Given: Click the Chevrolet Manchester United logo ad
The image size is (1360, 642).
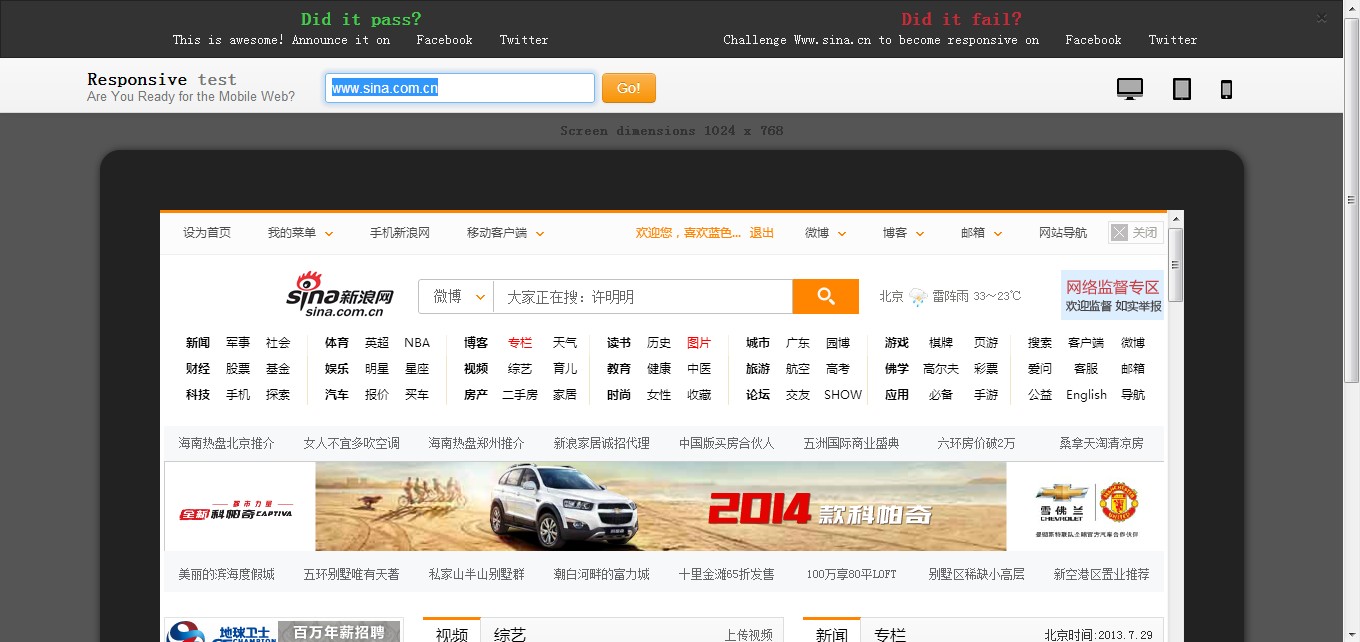Looking at the screenshot, I should (1087, 509).
